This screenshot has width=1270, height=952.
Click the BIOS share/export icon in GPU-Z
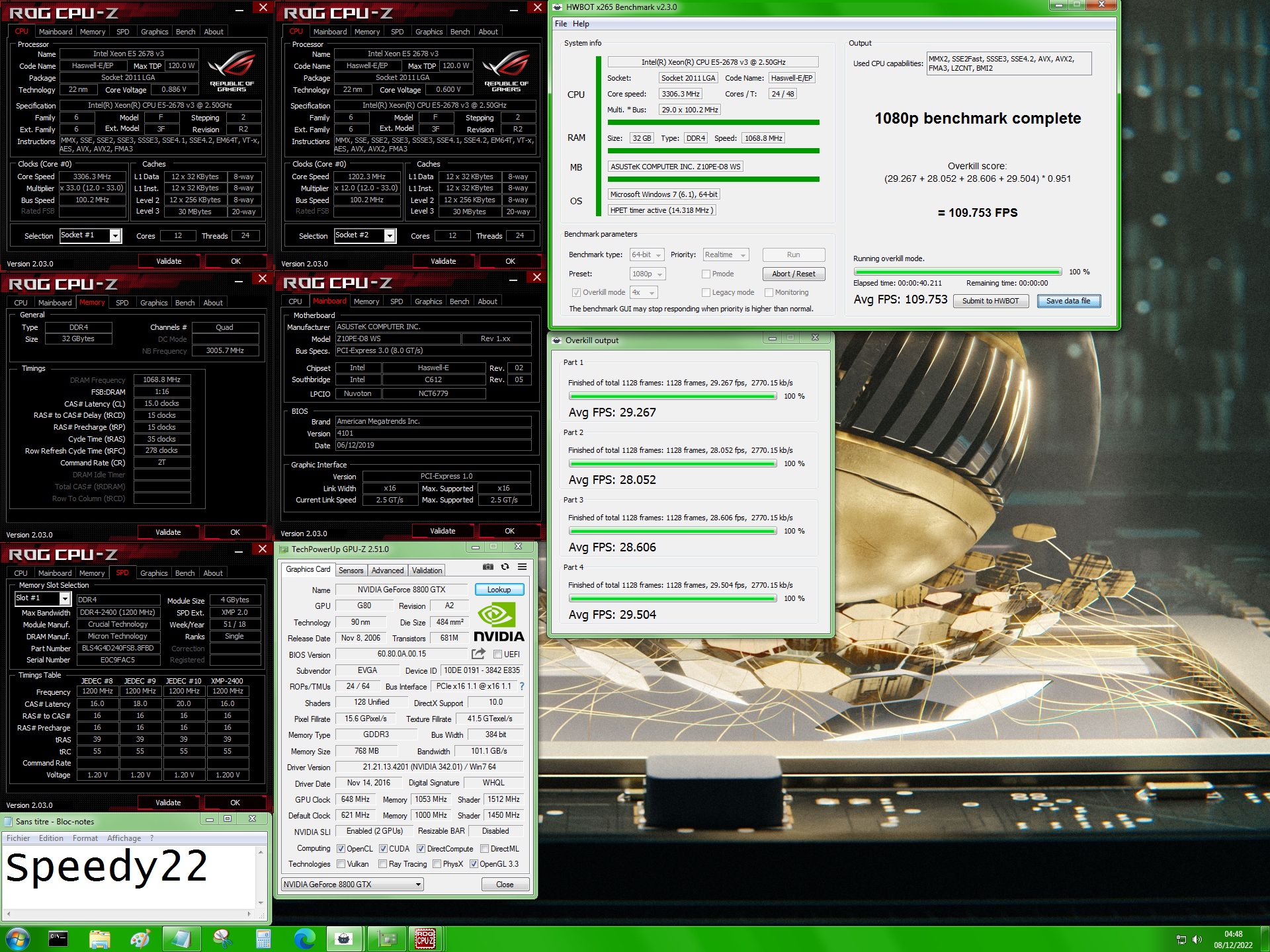point(478,654)
